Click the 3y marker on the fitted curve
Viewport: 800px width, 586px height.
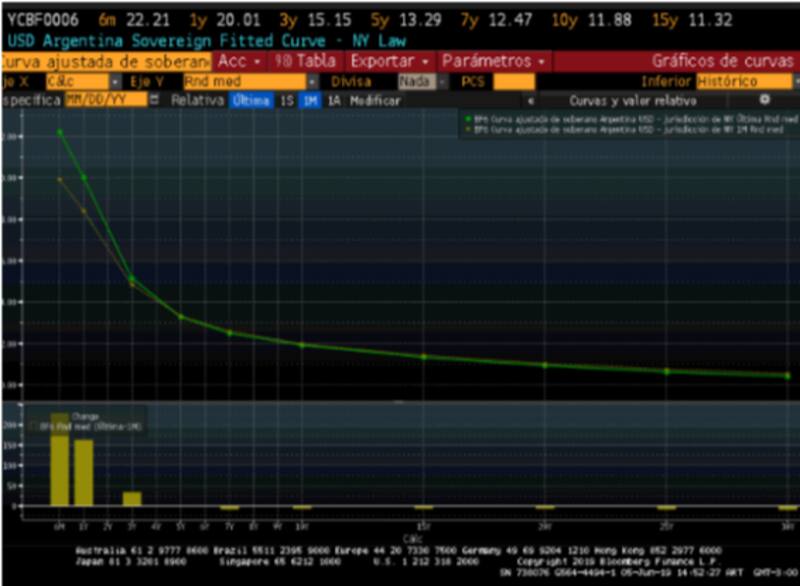(x=132, y=279)
